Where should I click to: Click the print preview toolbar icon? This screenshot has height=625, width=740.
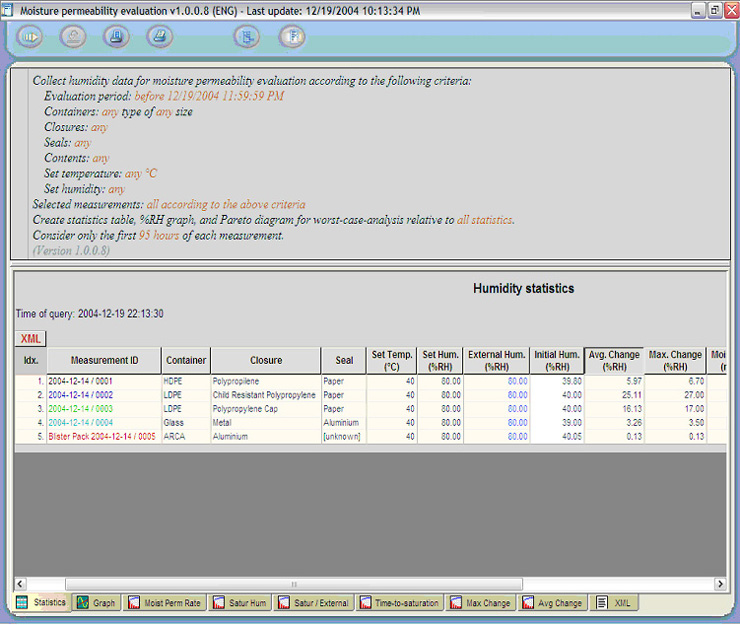click(160, 37)
